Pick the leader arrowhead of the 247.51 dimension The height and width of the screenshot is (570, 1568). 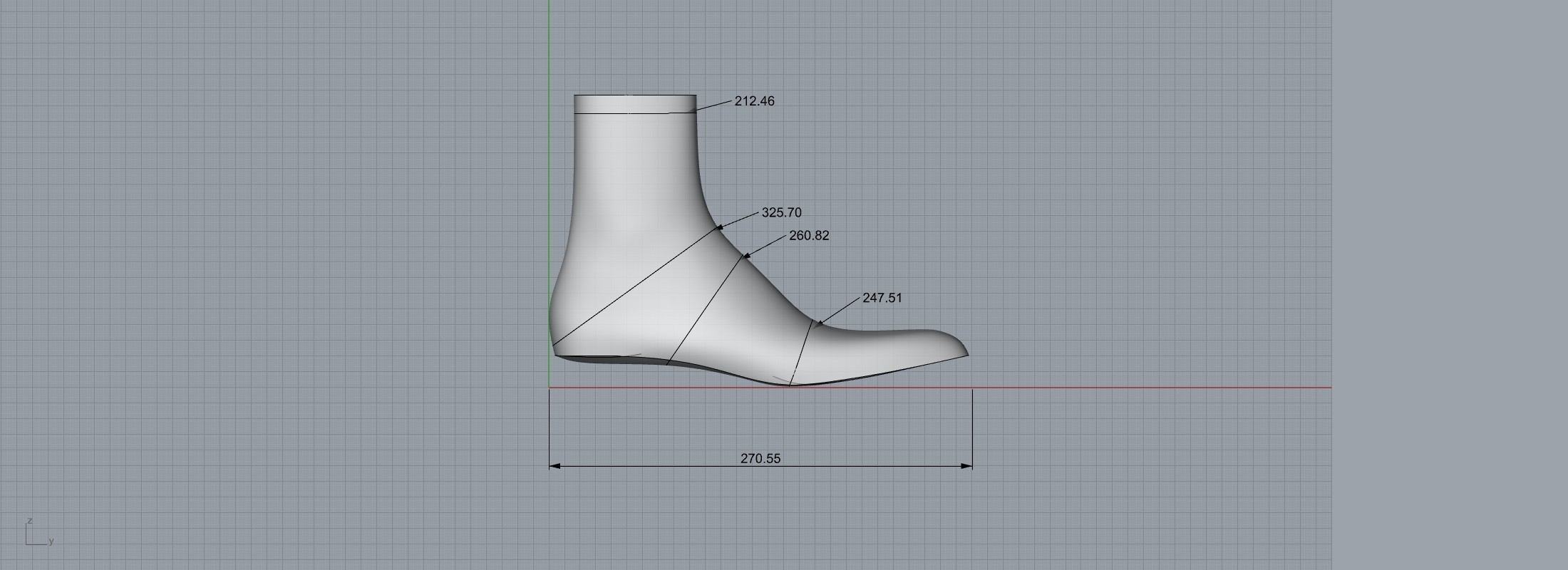click(x=818, y=324)
